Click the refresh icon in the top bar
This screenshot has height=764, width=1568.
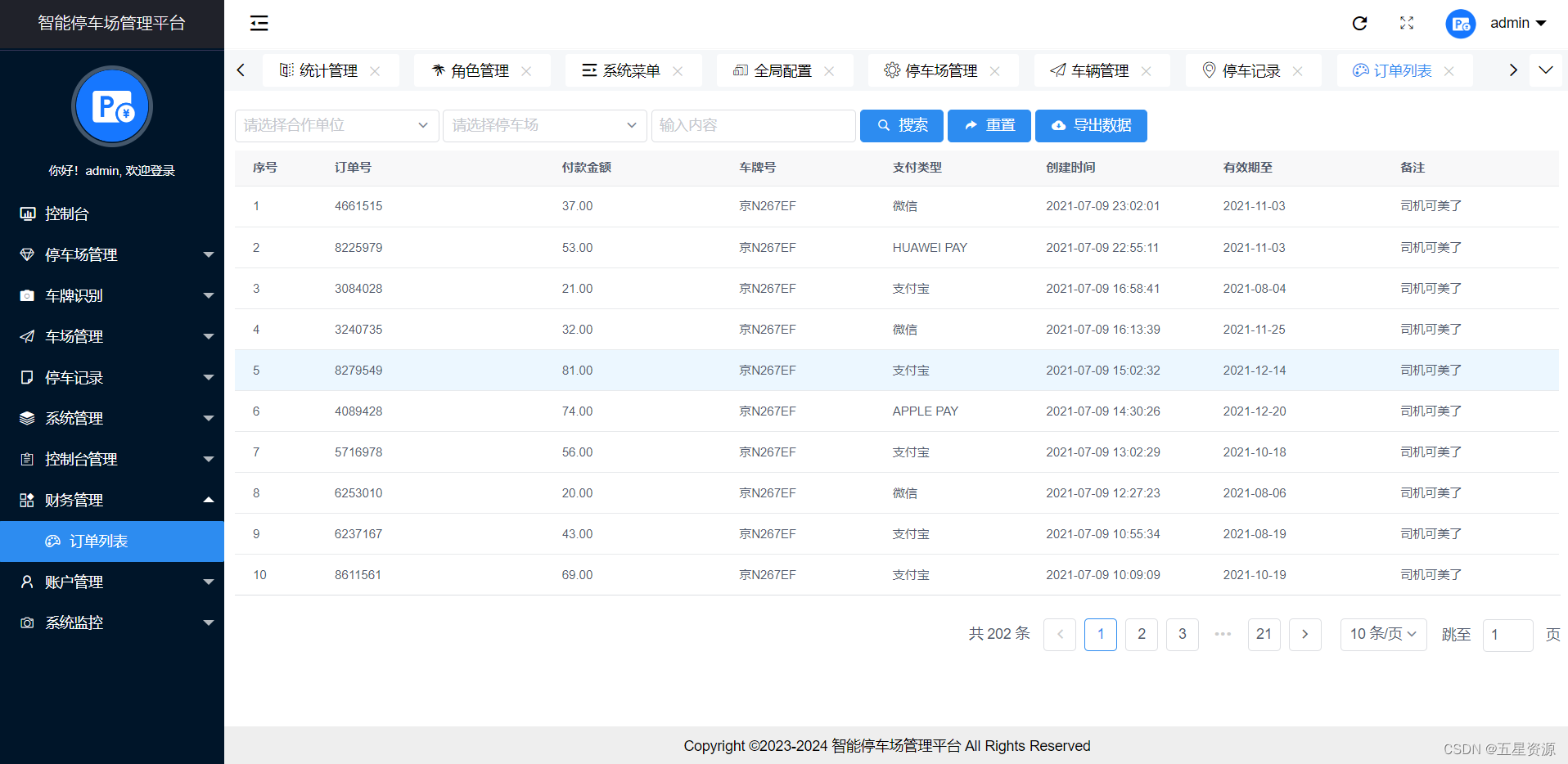point(1359,23)
